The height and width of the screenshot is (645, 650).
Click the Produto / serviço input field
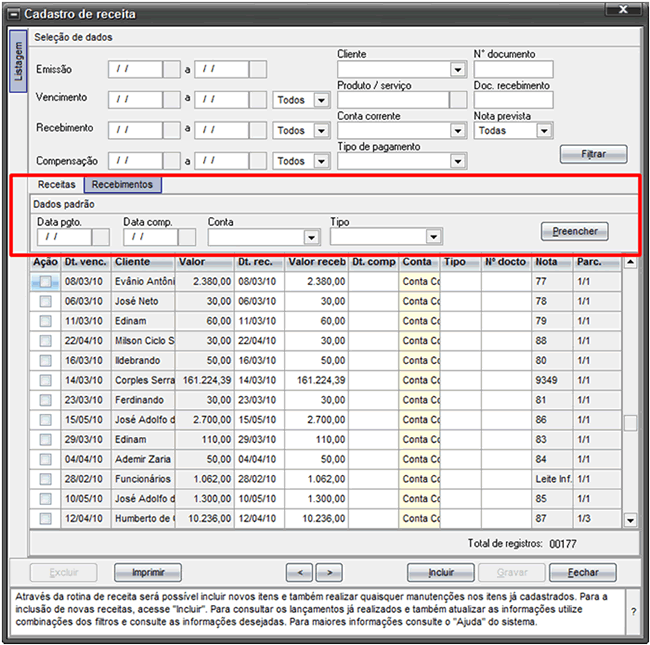(393, 100)
